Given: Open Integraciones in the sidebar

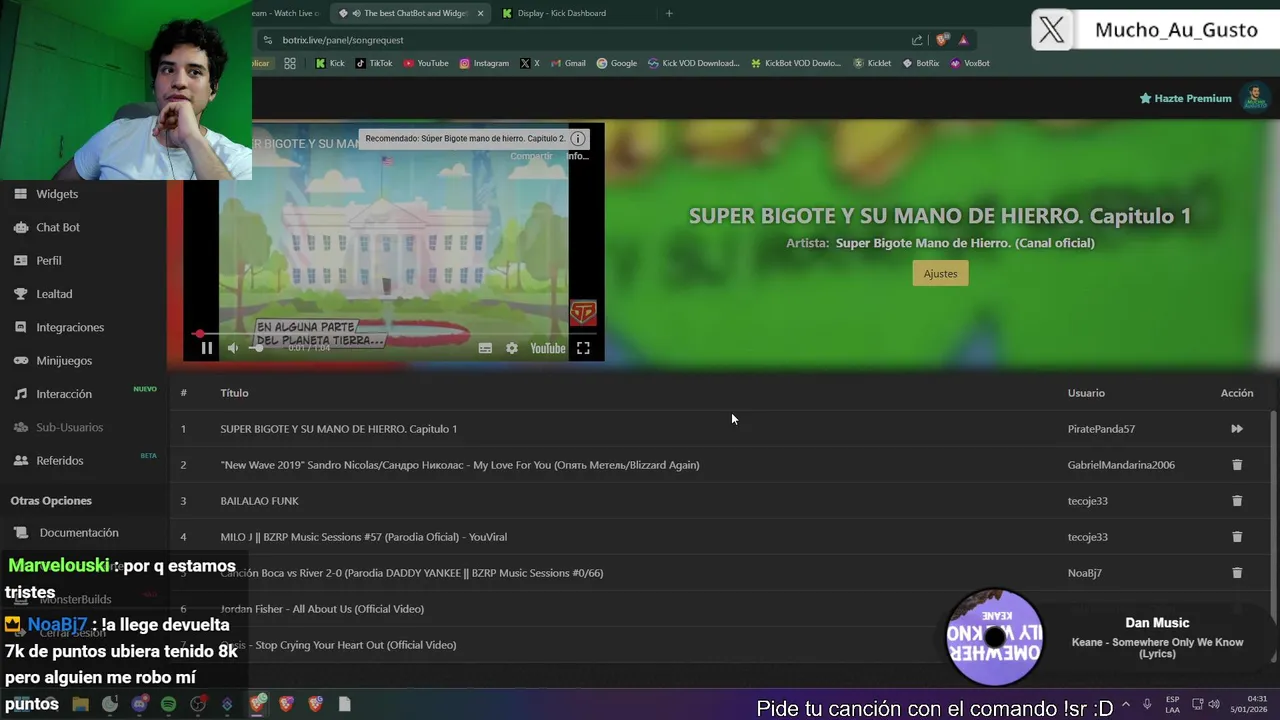Looking at the screenshot, I should point(70,327).
